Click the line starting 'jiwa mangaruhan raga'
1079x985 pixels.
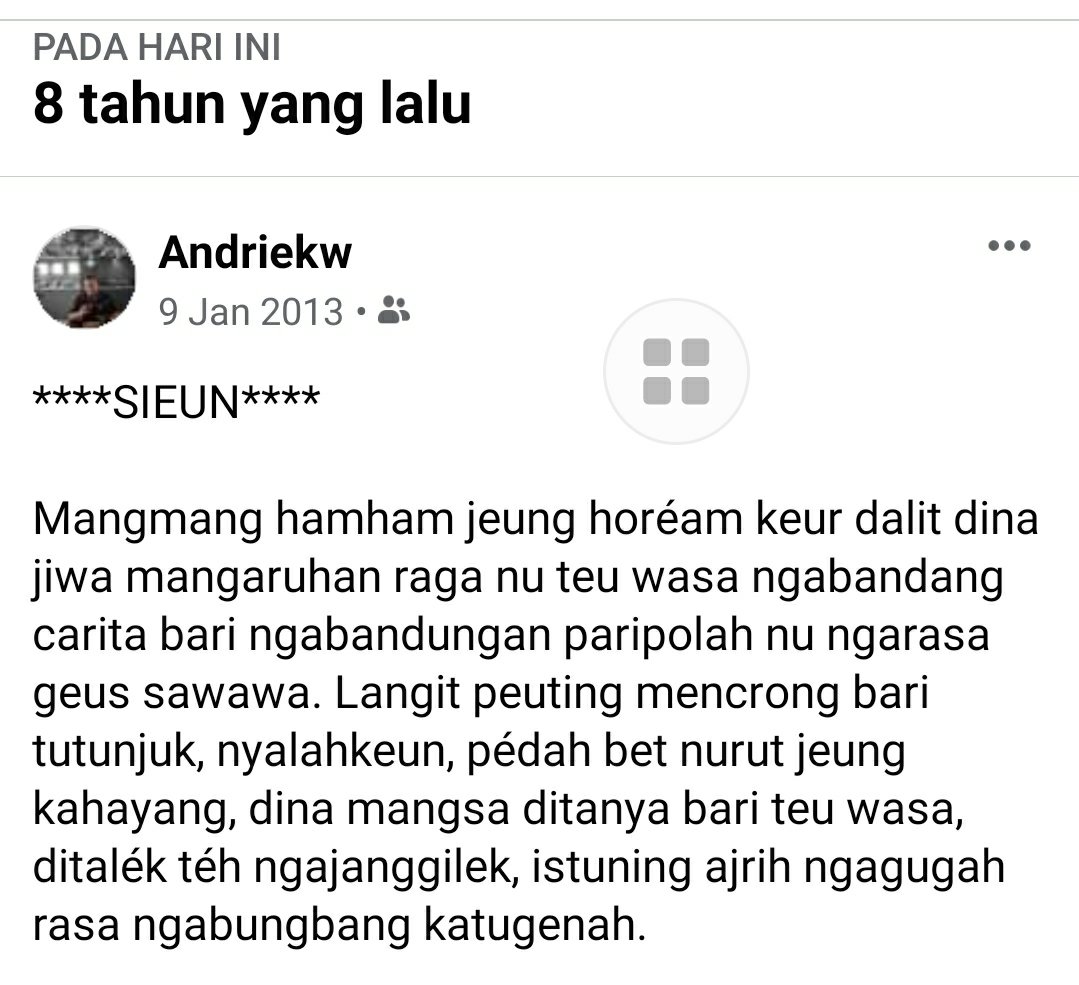point(517,578)
